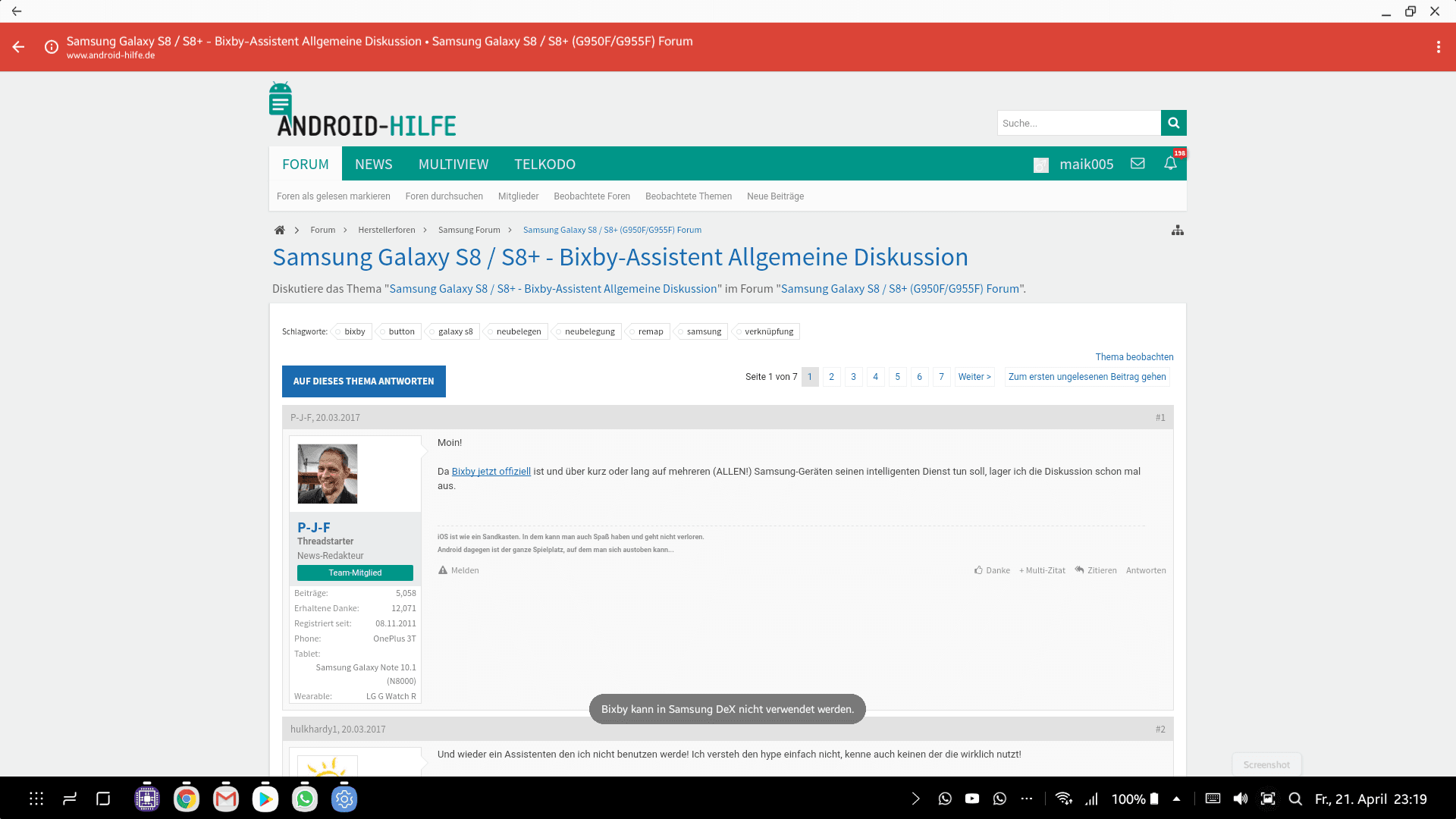Open Foren durchsuchen submenu link
The image size is (1456, 819).
click(444, 196)
